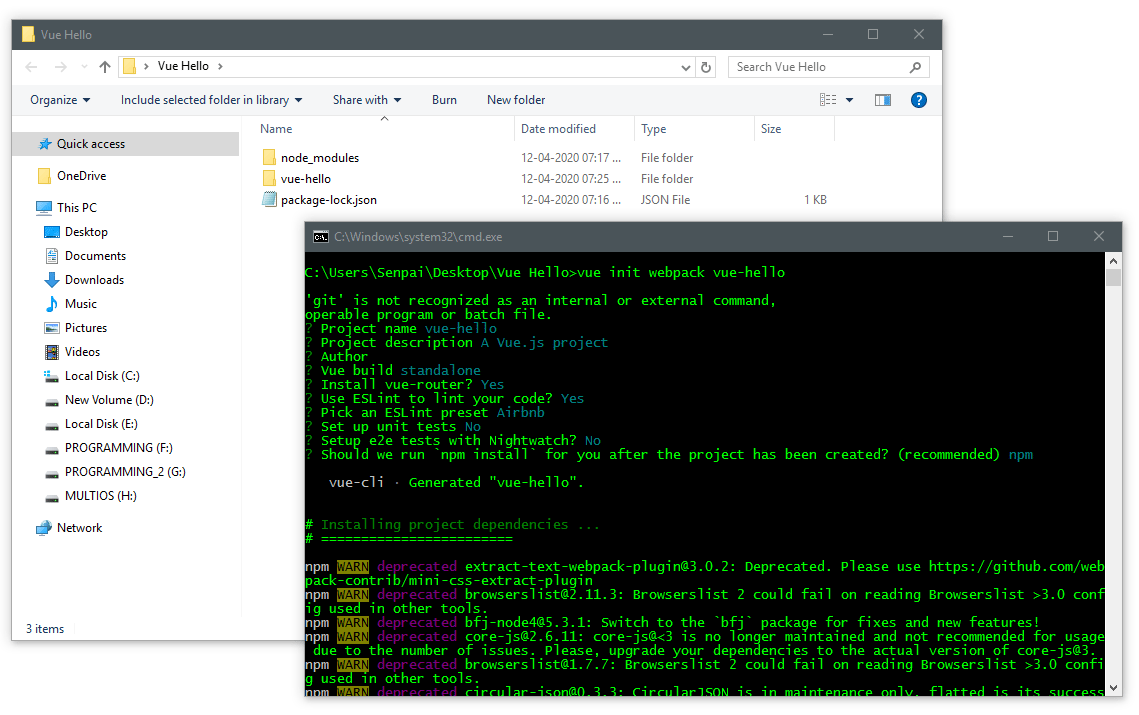
Task: Open cmd.exe window system menu icon
Action: [320, 237]
